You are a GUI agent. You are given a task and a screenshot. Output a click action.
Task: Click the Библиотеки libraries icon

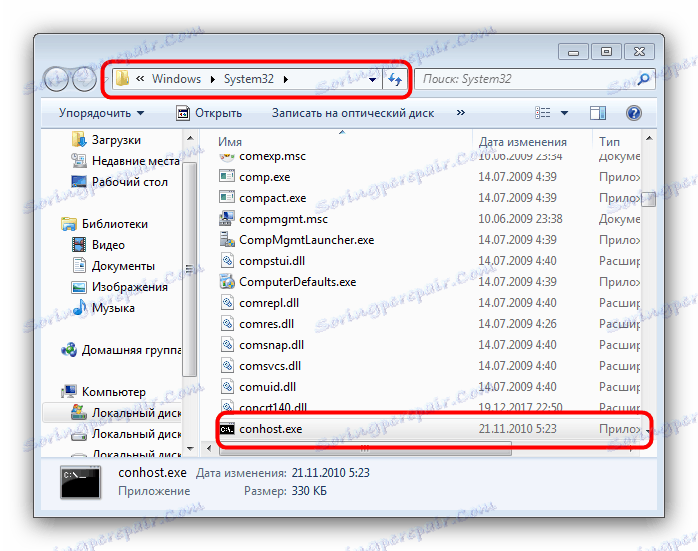[69, 223]
